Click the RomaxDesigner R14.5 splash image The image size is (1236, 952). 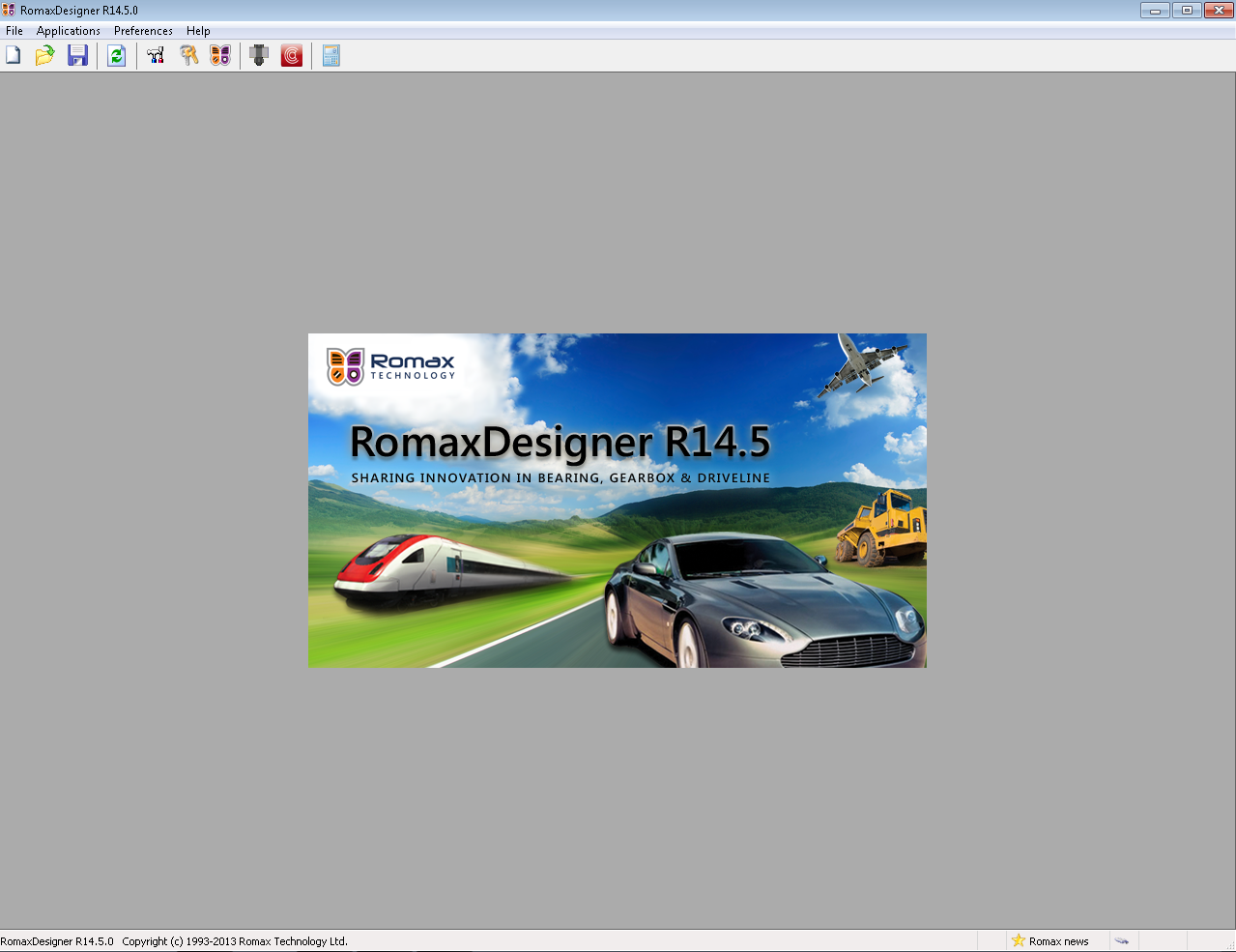tap(617, 501)
